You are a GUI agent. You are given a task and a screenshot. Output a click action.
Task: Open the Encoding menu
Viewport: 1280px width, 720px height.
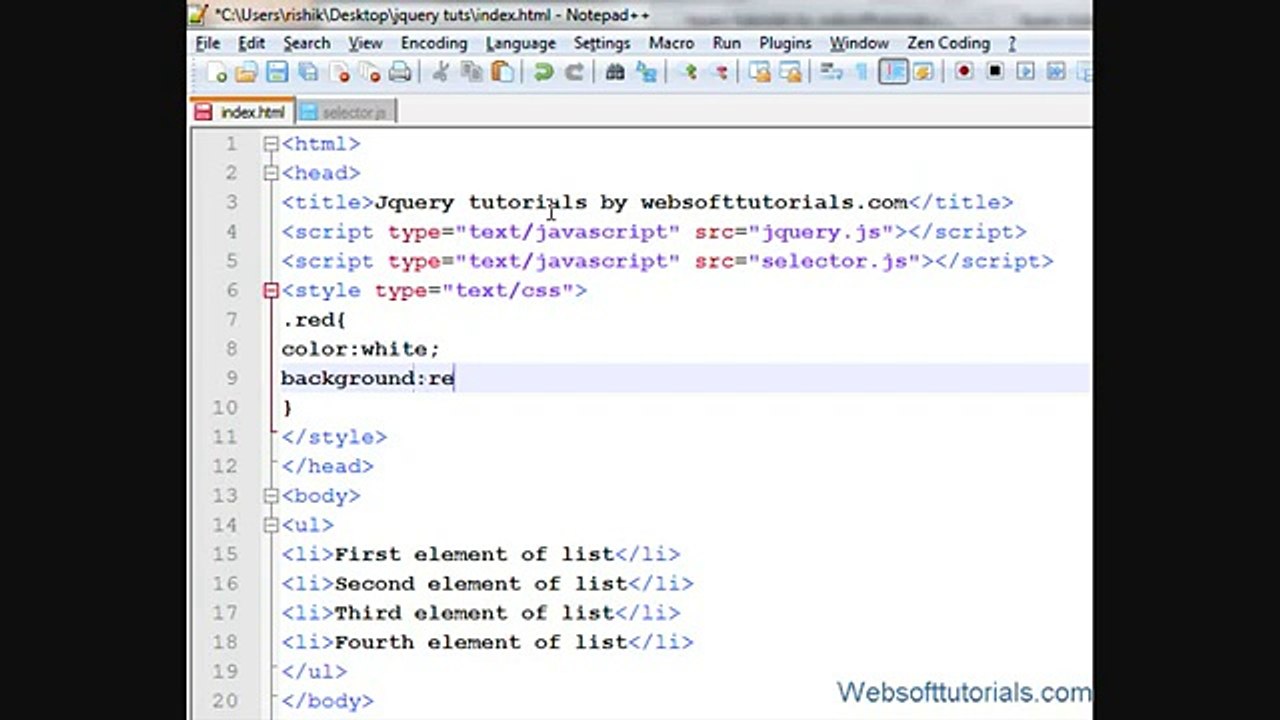click(x=434, y=43)
